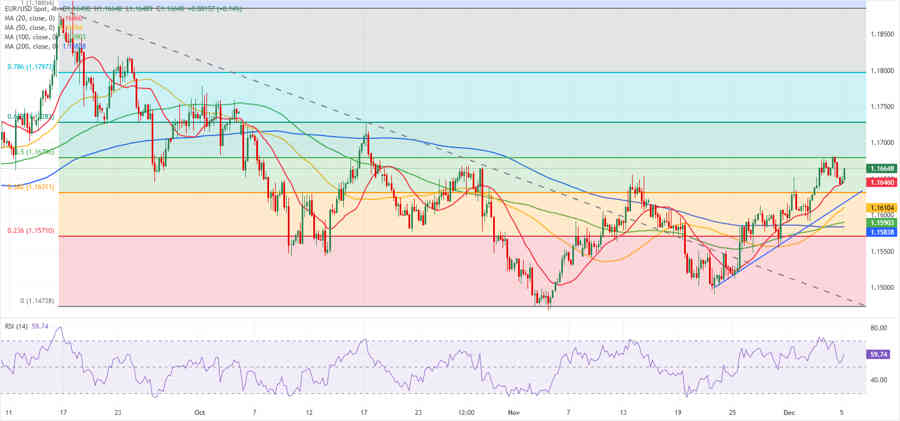The image size is (900, 421).
Task: Click the Dec date on time axis
Action: coord(789,411)
